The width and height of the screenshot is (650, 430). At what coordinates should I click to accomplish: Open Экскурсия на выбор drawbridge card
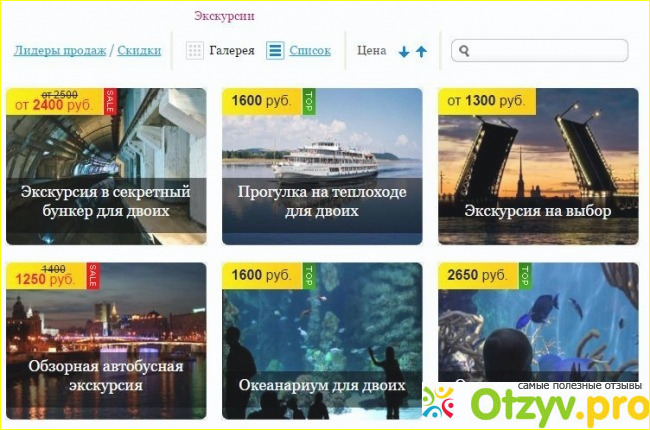tap(538, 166)
